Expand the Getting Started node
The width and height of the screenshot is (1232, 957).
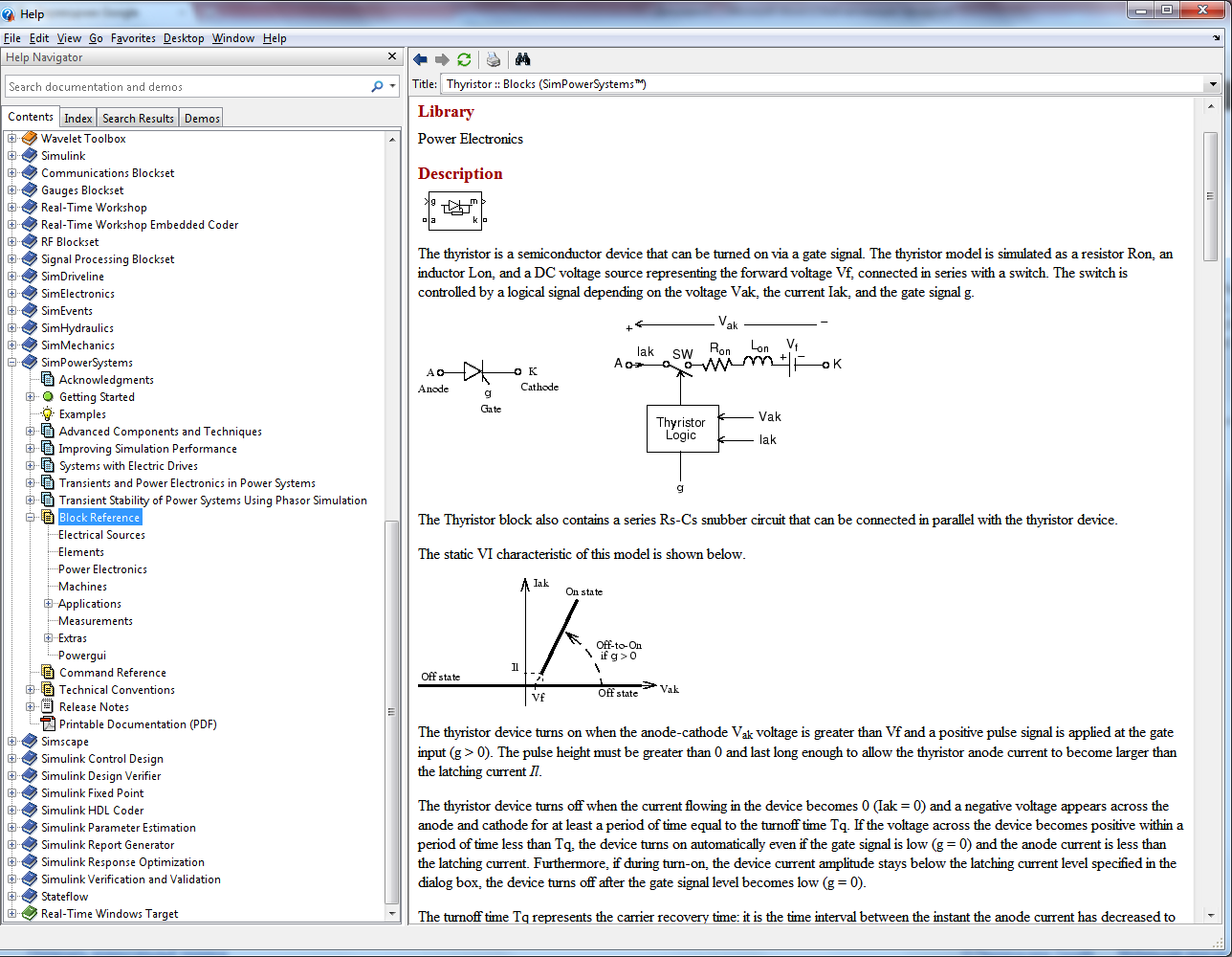point(31,397)
